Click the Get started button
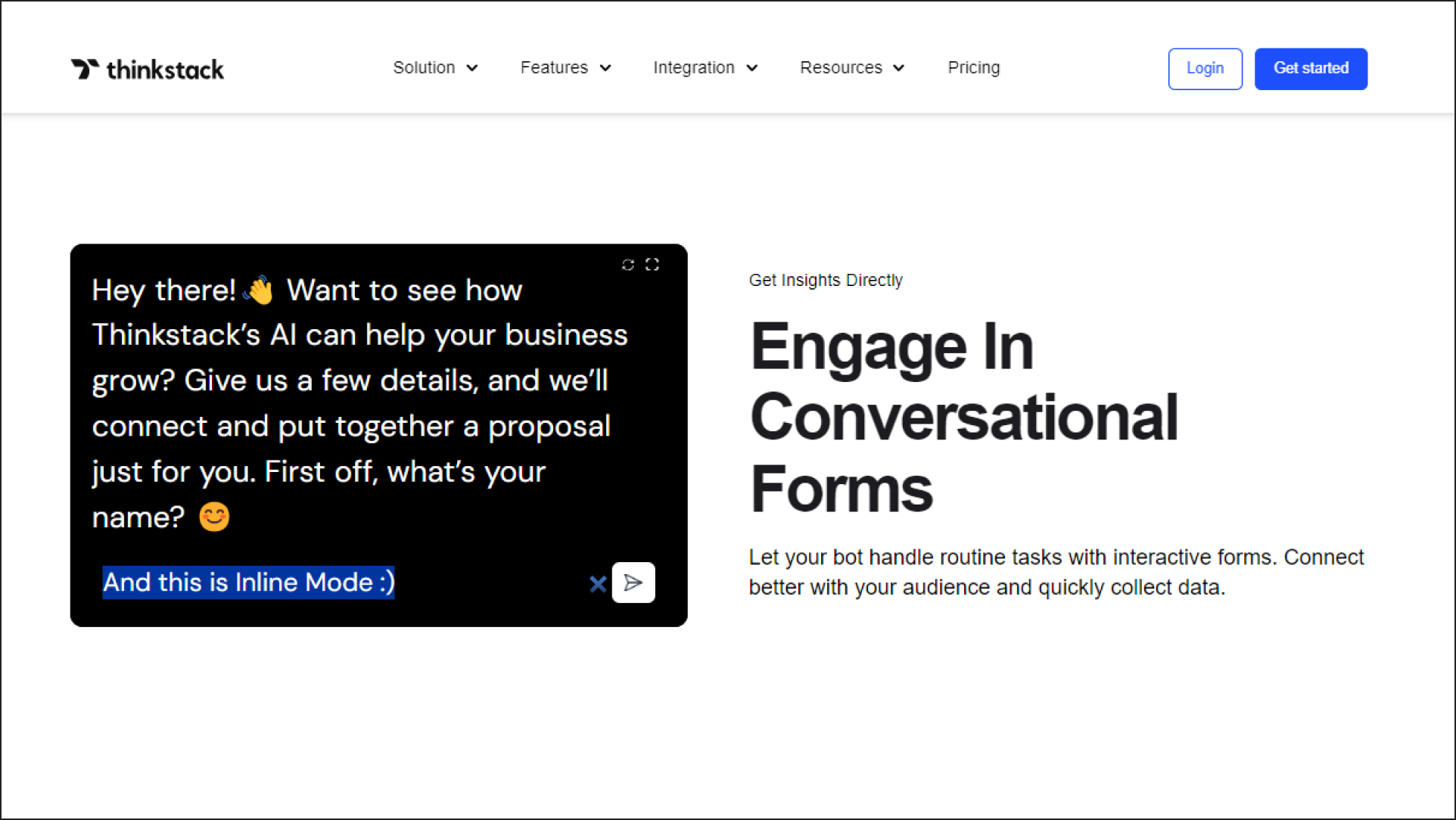The image size is (1456, 820). pyautogui.click(x=1311, y=68)
